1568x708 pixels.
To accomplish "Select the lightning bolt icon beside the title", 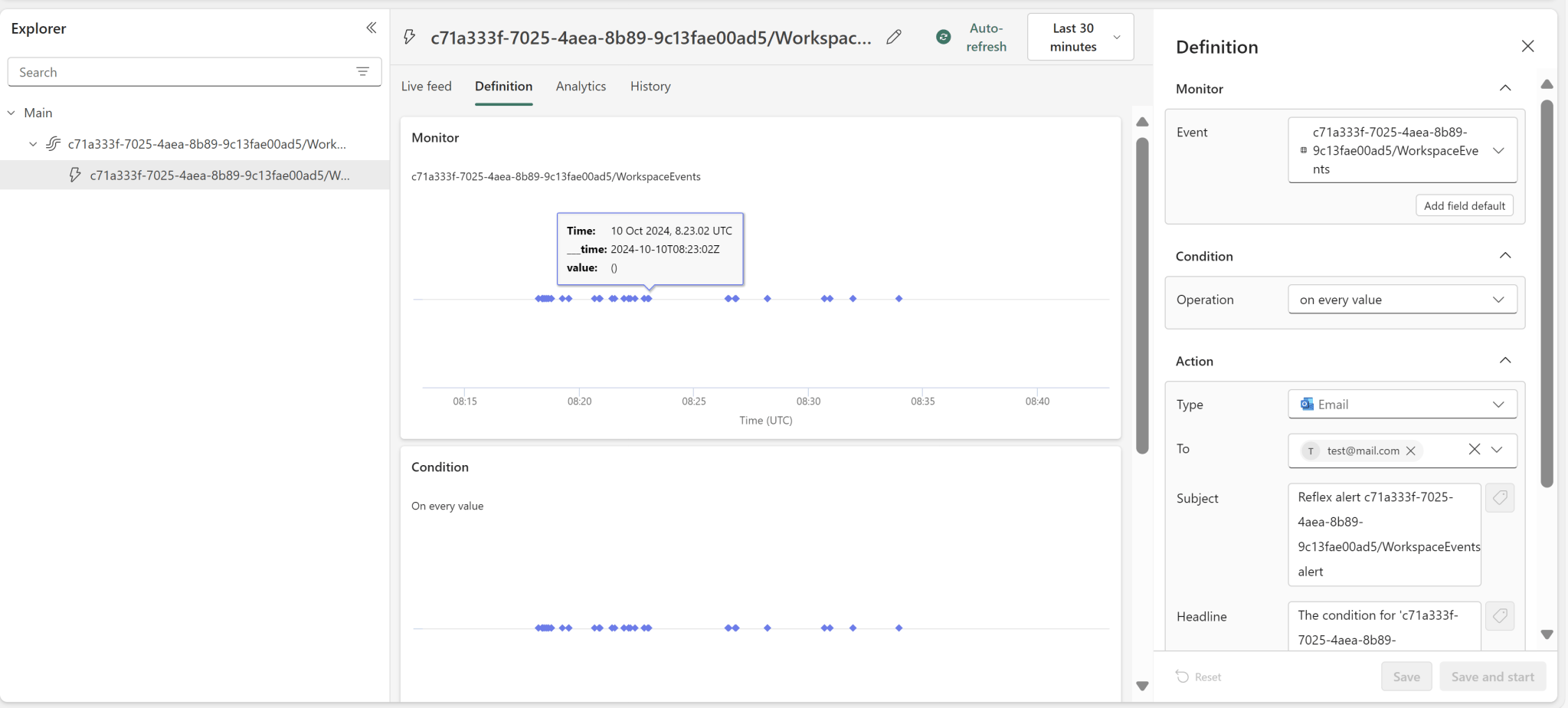I will pos(409,36).
